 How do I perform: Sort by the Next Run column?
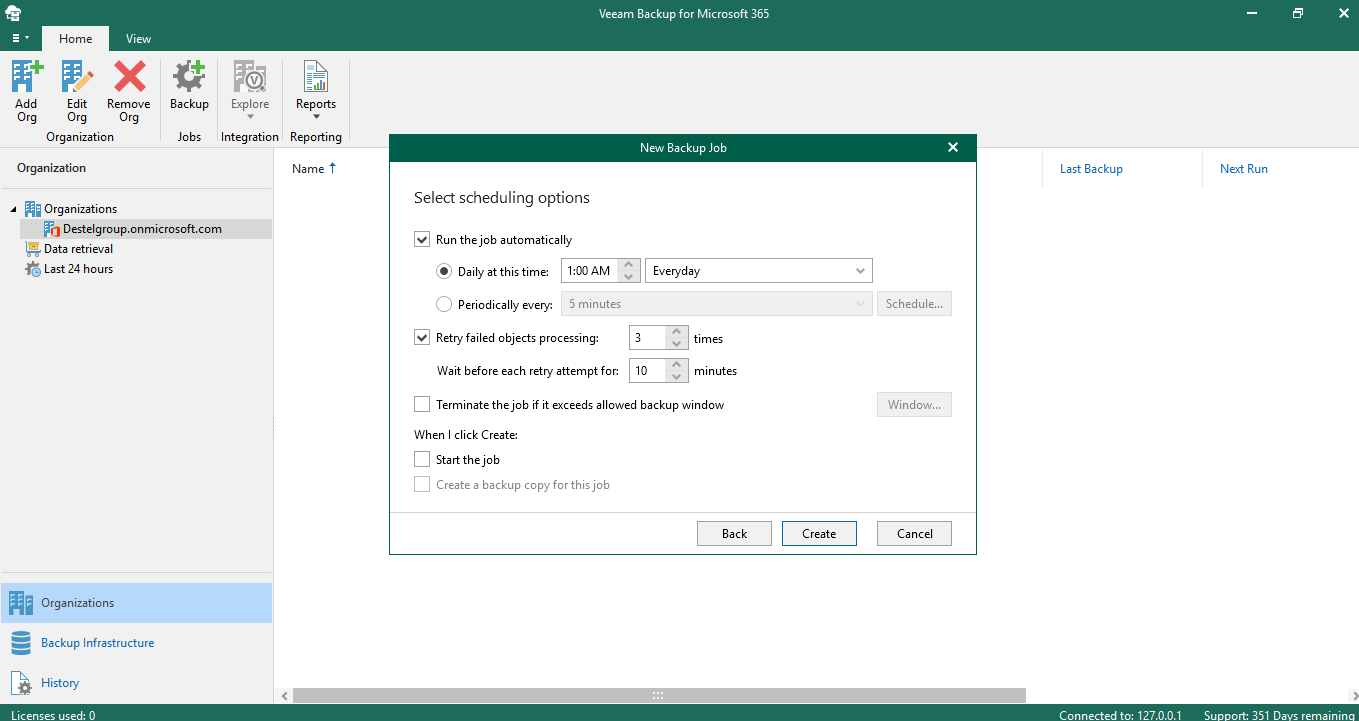(x=1243, y=169)
